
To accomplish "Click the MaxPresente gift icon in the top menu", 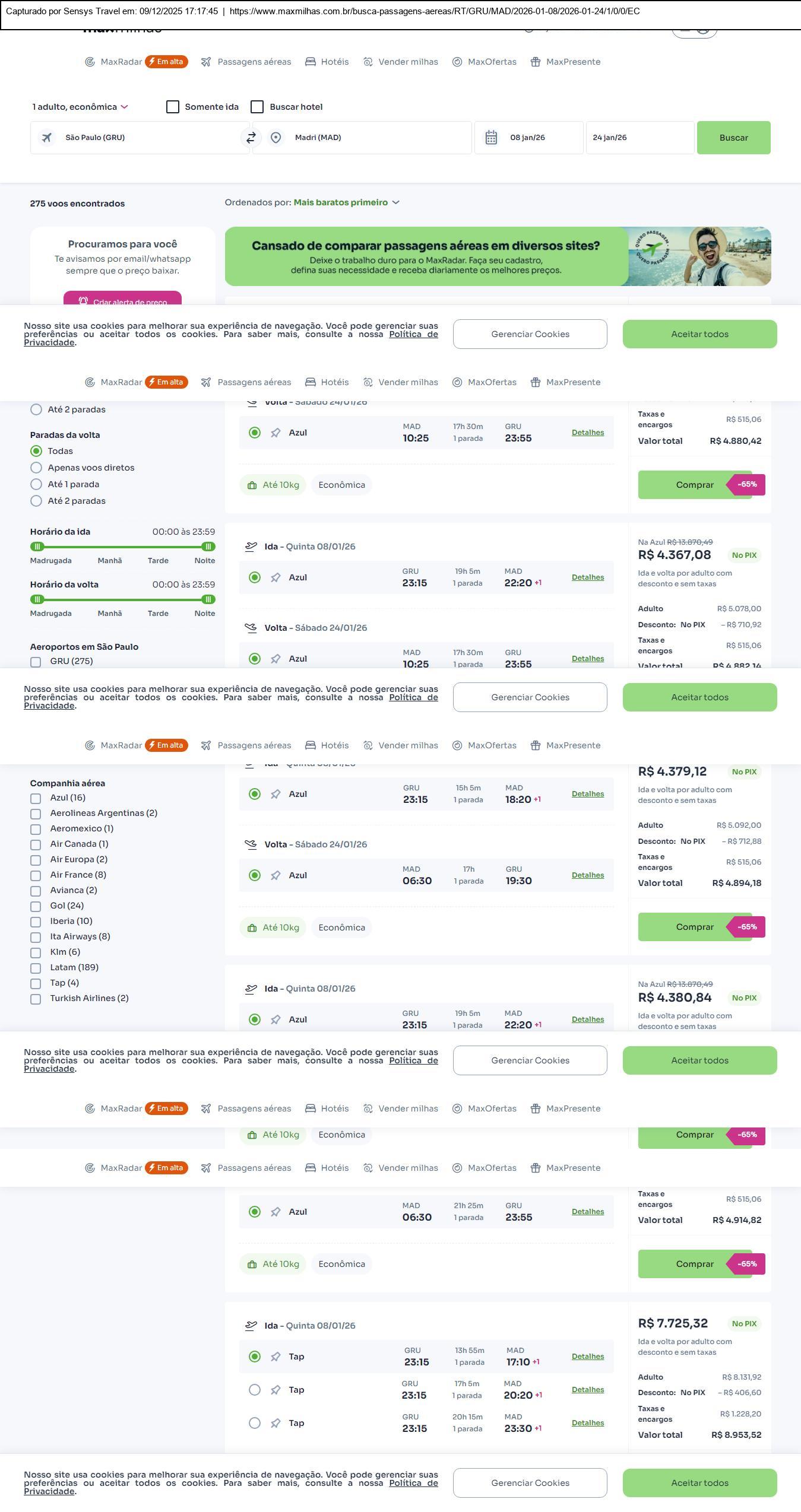I will 536,62.
